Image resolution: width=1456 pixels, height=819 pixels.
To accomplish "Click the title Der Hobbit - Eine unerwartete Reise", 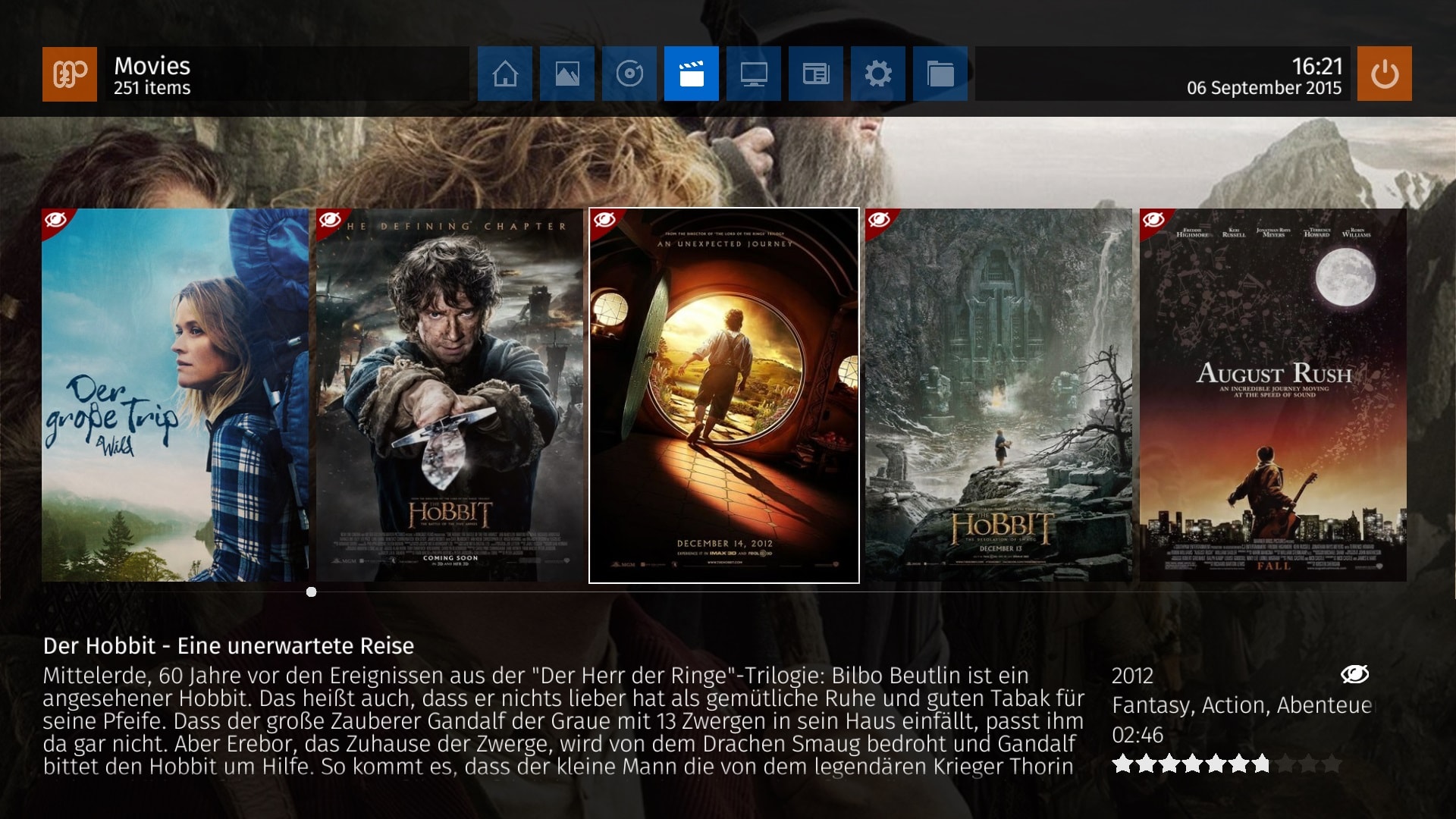I will [x=228, y=645].
